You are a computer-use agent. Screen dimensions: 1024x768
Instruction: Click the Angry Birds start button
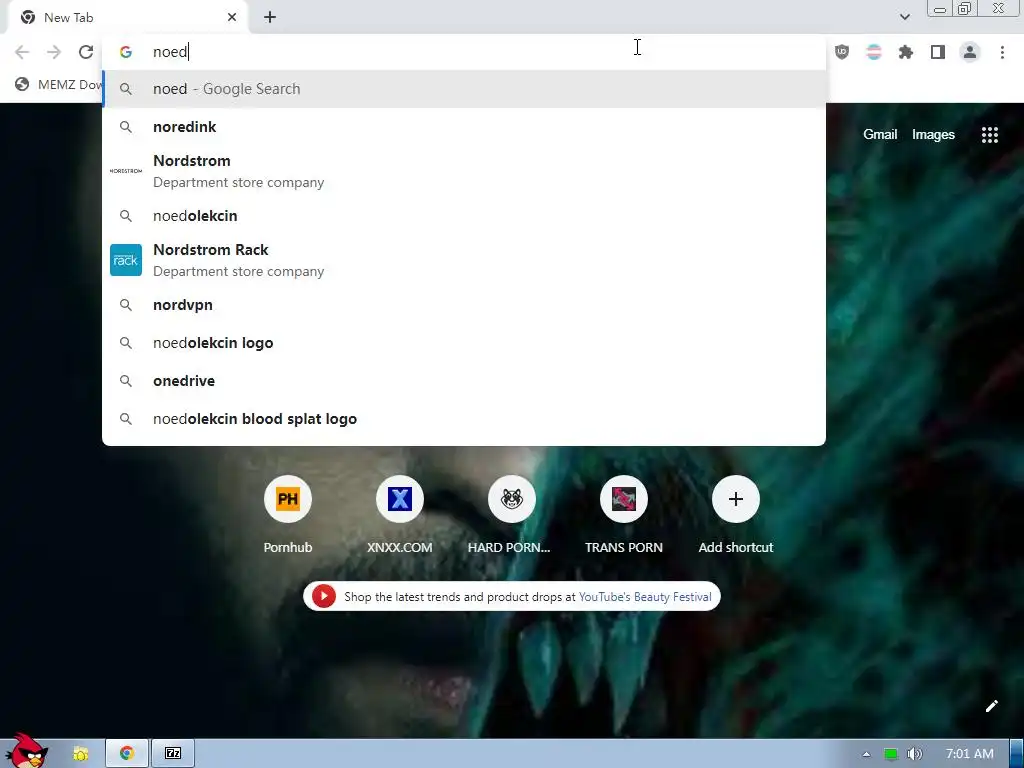[x=26, y=751]
